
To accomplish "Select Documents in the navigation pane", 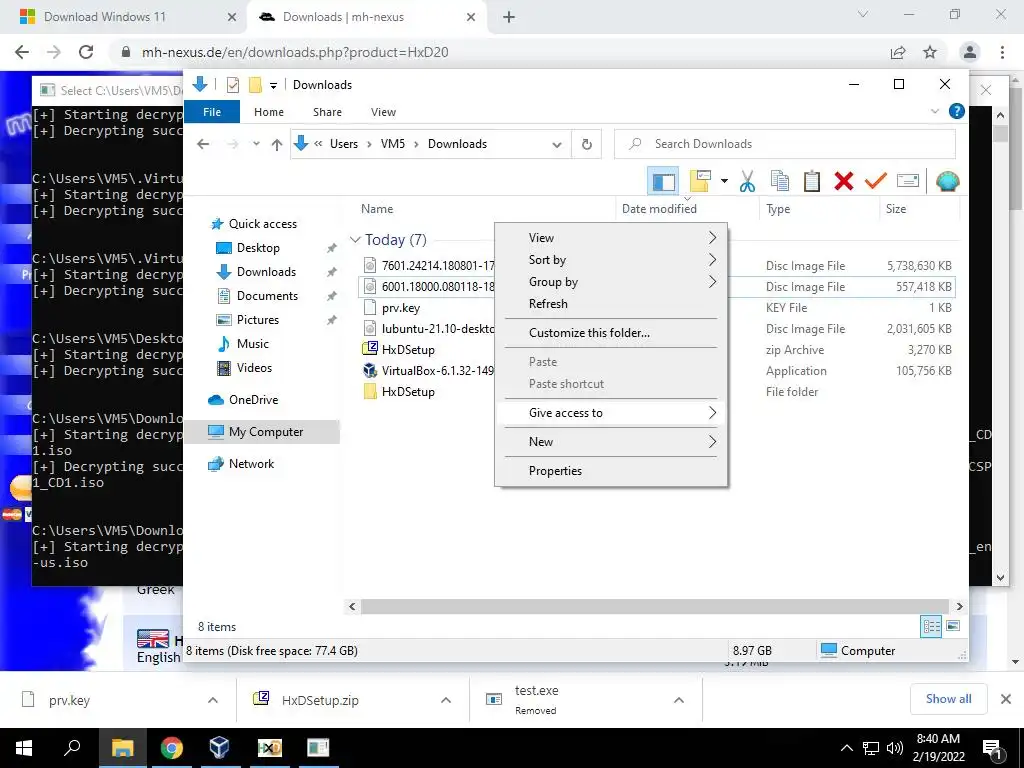I will click(x=267, y=296).
